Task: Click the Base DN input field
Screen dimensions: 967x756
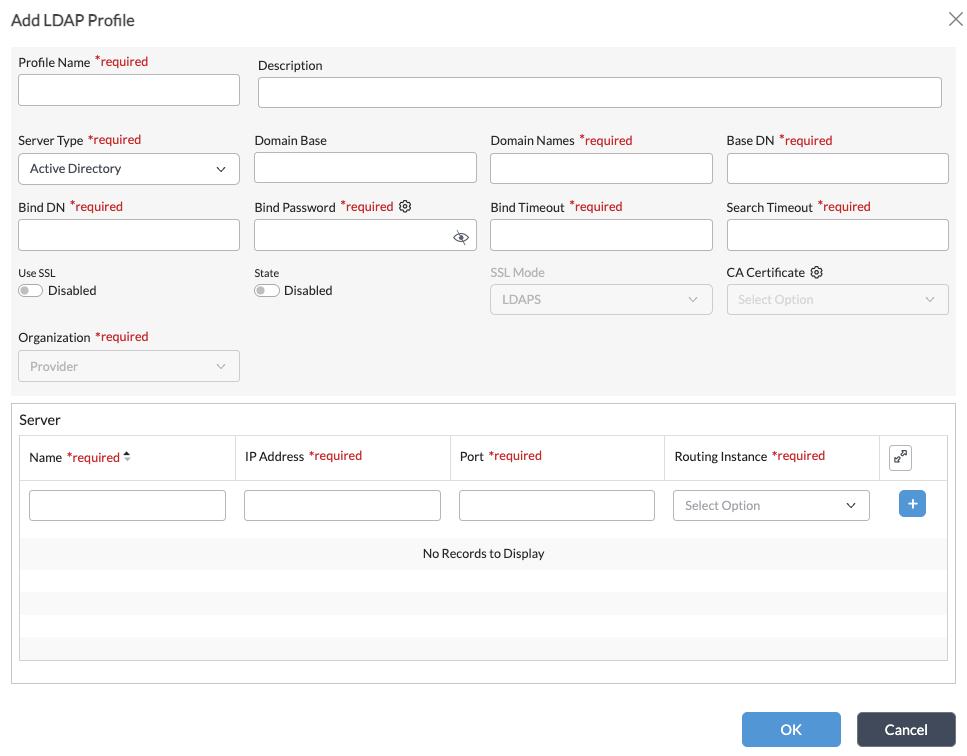Action: 837,169
